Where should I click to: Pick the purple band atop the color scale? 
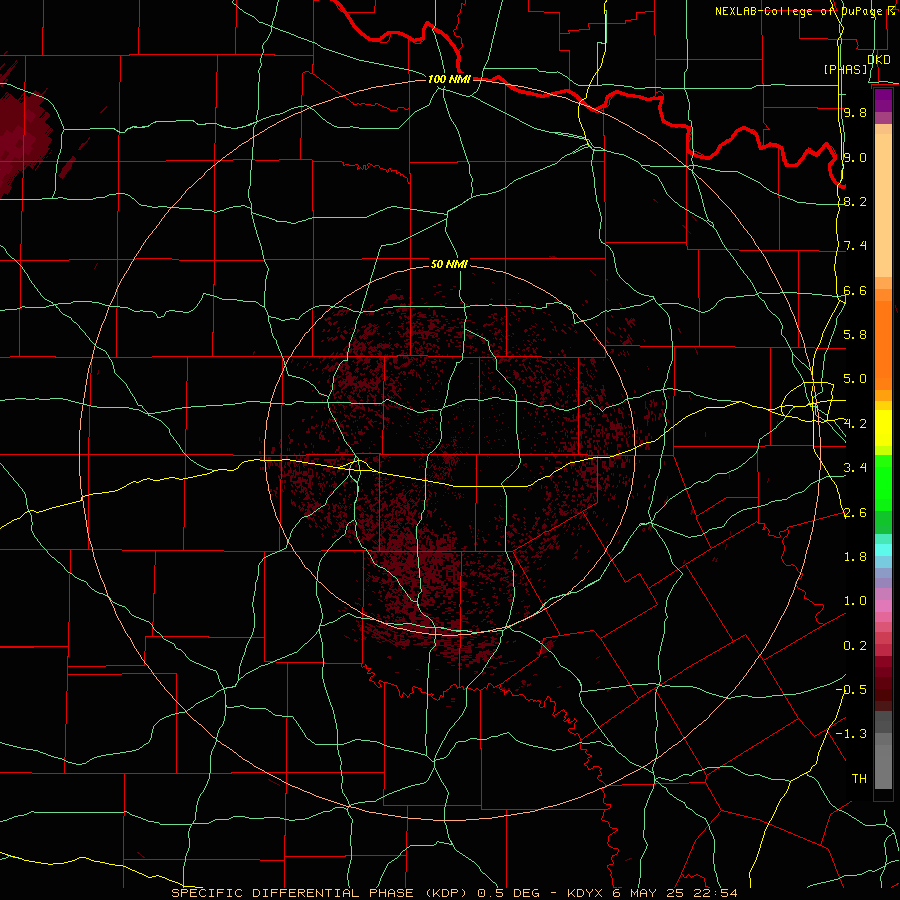point(883,100)
